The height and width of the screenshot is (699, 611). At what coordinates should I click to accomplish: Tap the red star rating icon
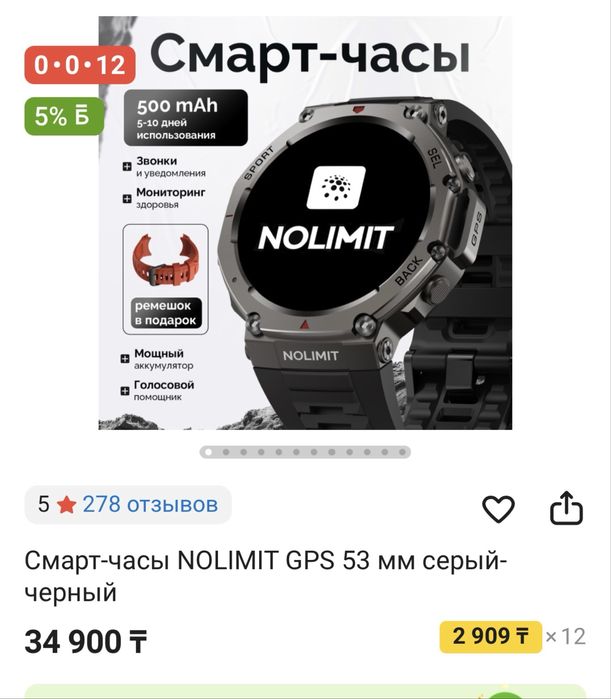click(x=66, y=505)
